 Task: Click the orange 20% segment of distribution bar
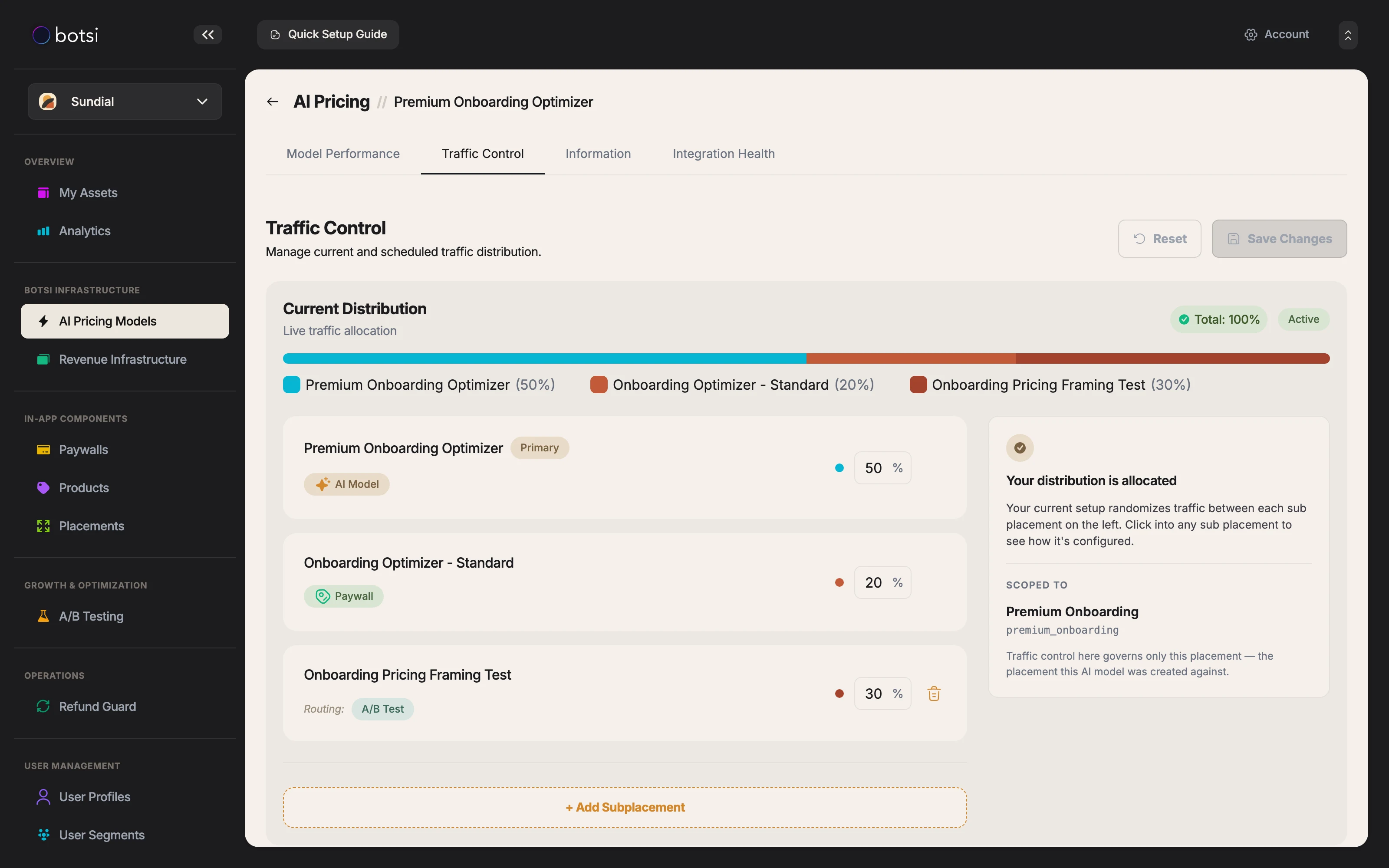pos(911,358)
